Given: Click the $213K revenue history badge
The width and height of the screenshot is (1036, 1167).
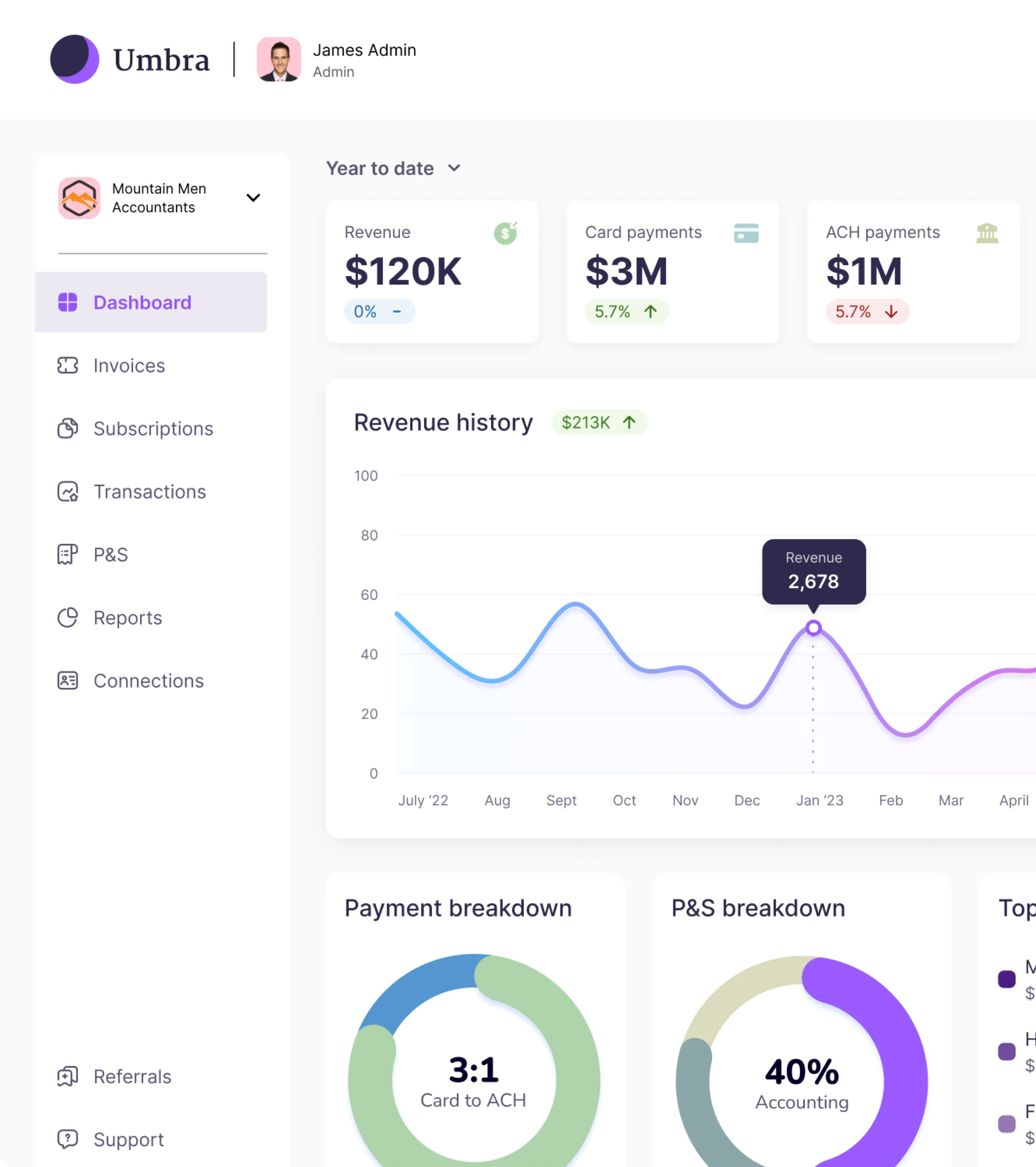Looking at the screenshot, I should (599, 423).
